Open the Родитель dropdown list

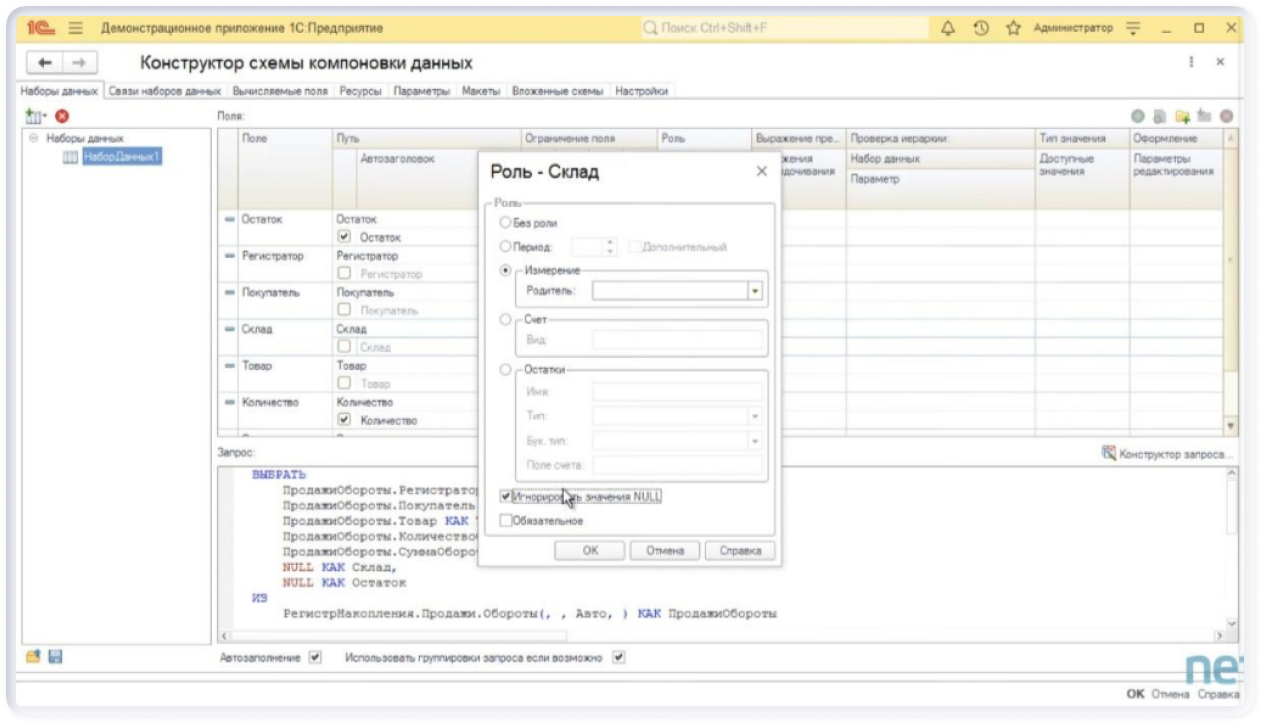(x=755, y=291)
